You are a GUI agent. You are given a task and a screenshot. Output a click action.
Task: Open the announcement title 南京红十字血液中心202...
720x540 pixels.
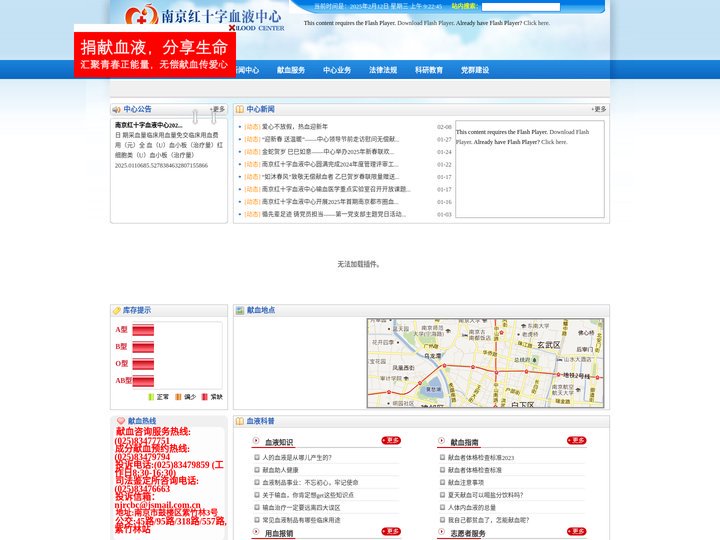click(148, 125)
